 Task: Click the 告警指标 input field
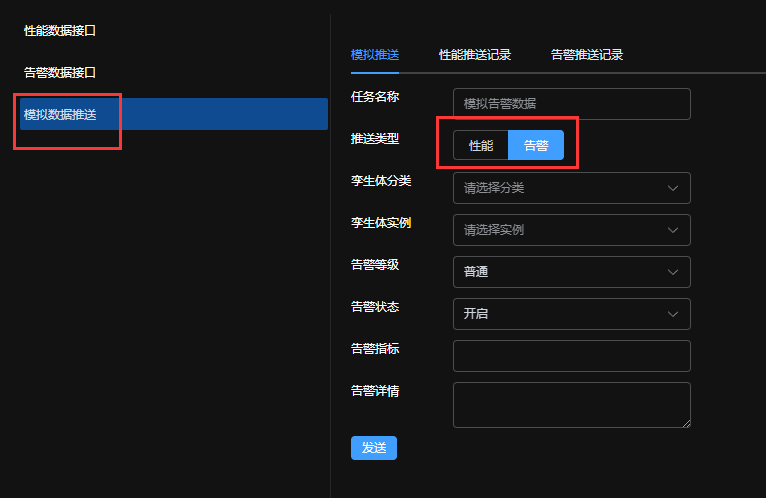(572, 356)
